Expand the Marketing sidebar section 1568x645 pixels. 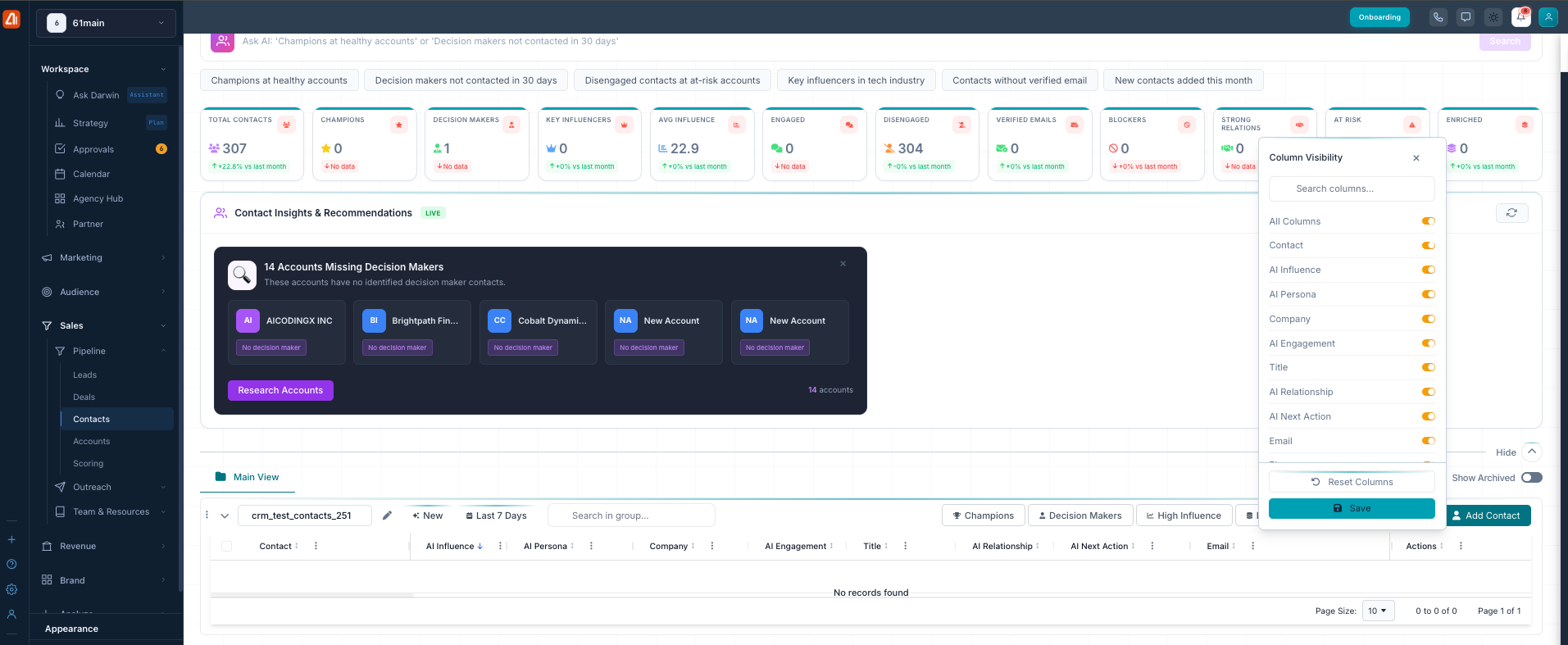(x=104, y=257)
